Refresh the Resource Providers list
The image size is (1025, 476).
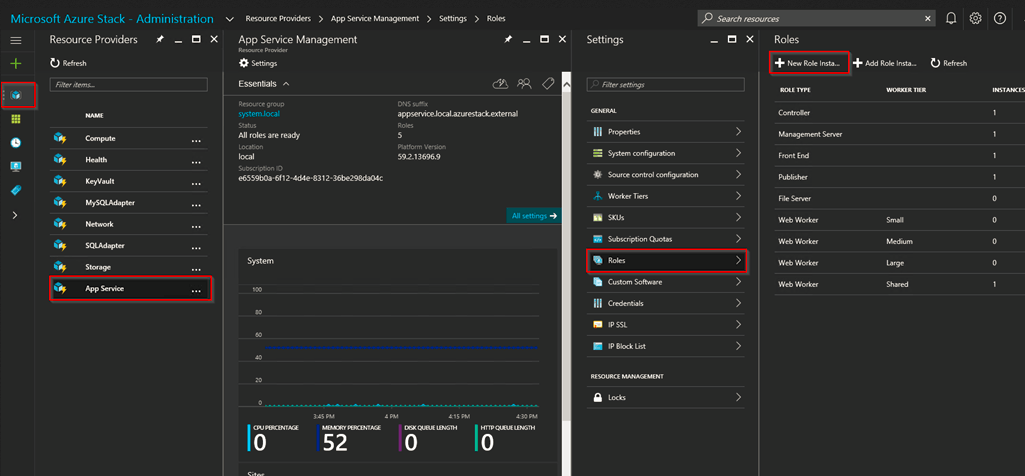click(x=68, y=63)
